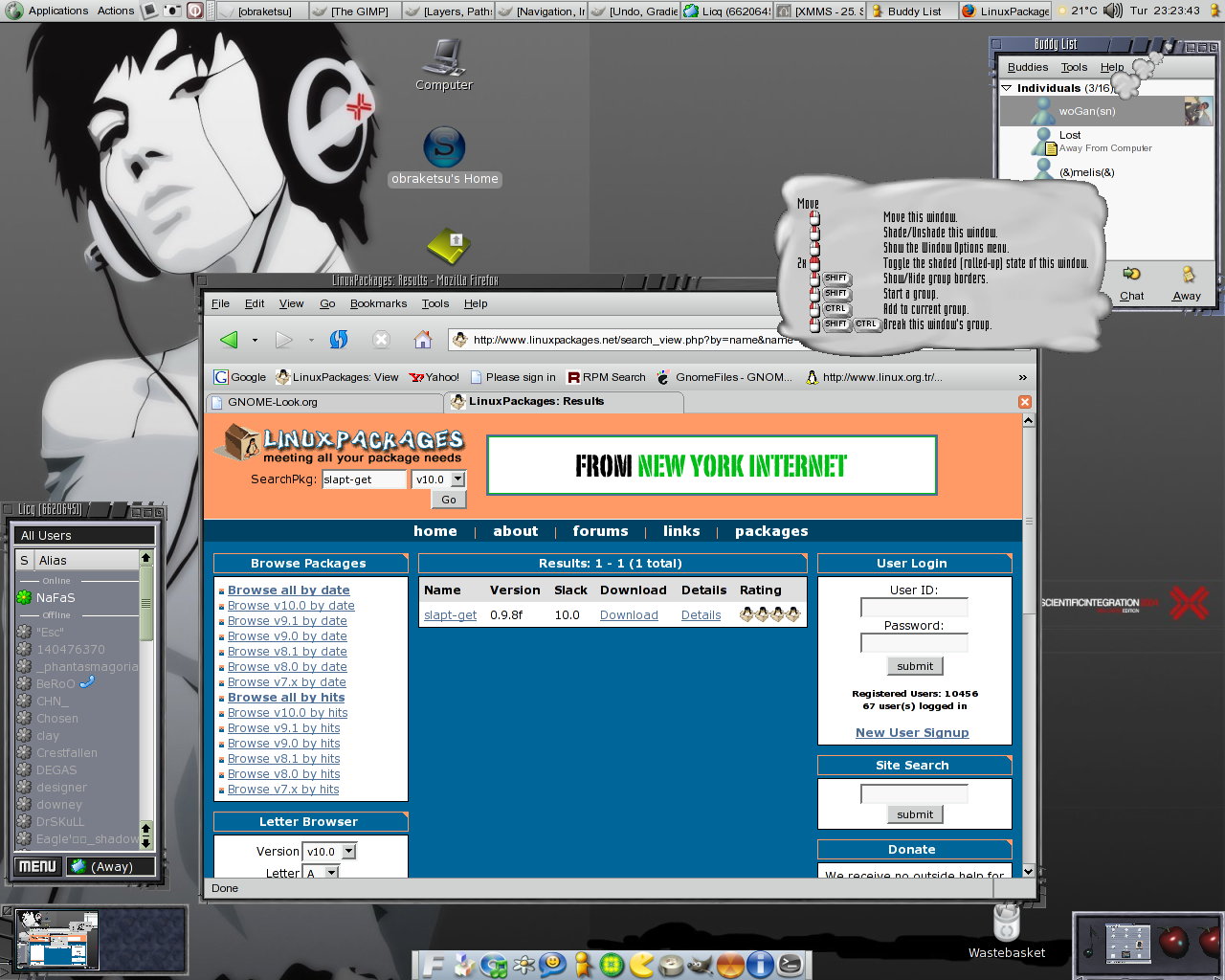Click yellow-green folder icon on desktop
Screen dimensions: 1225x980
coord(448,246)
